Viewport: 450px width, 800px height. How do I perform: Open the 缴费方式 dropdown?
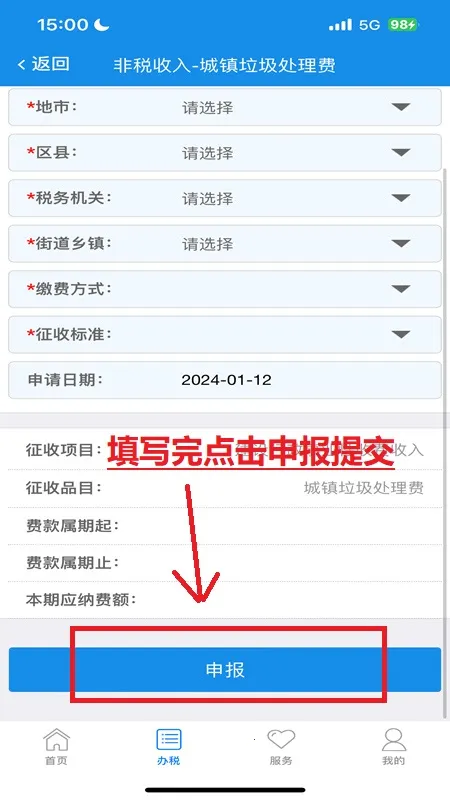225,289
